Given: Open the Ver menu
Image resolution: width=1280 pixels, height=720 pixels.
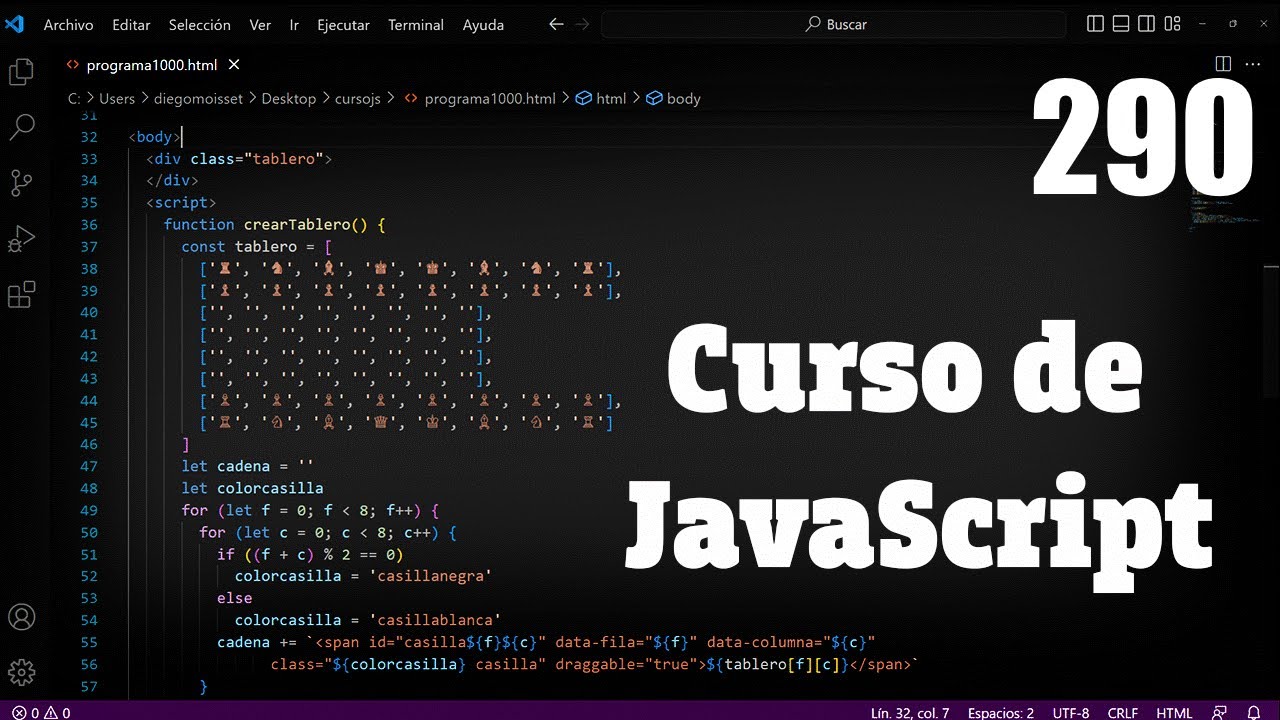Looking at the screenshot, I should point(260,25).
